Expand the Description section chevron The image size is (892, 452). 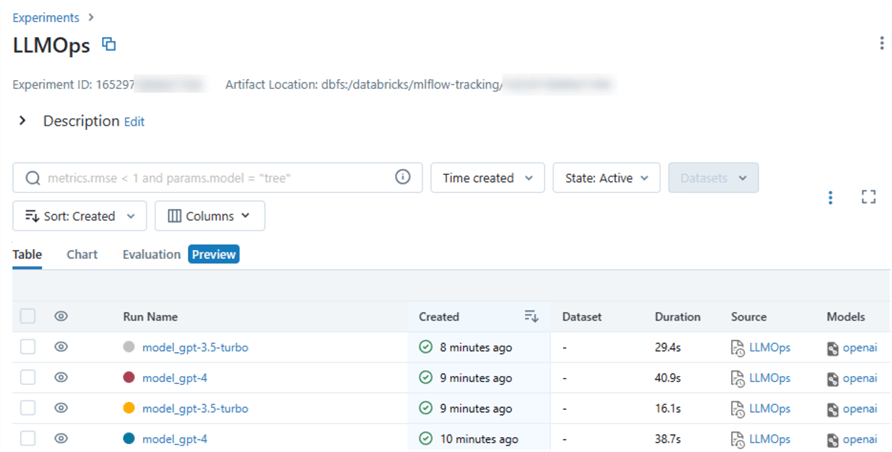point(22,121)
